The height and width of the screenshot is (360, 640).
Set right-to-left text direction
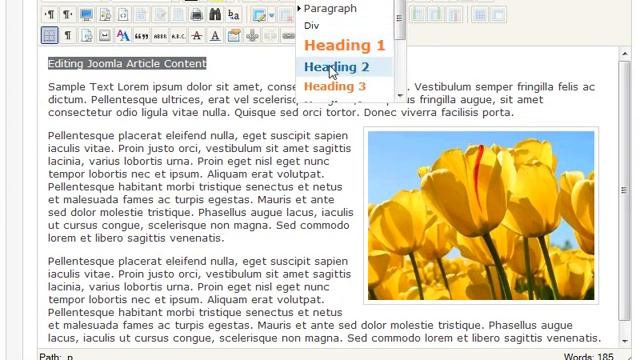tap(68, 15)
